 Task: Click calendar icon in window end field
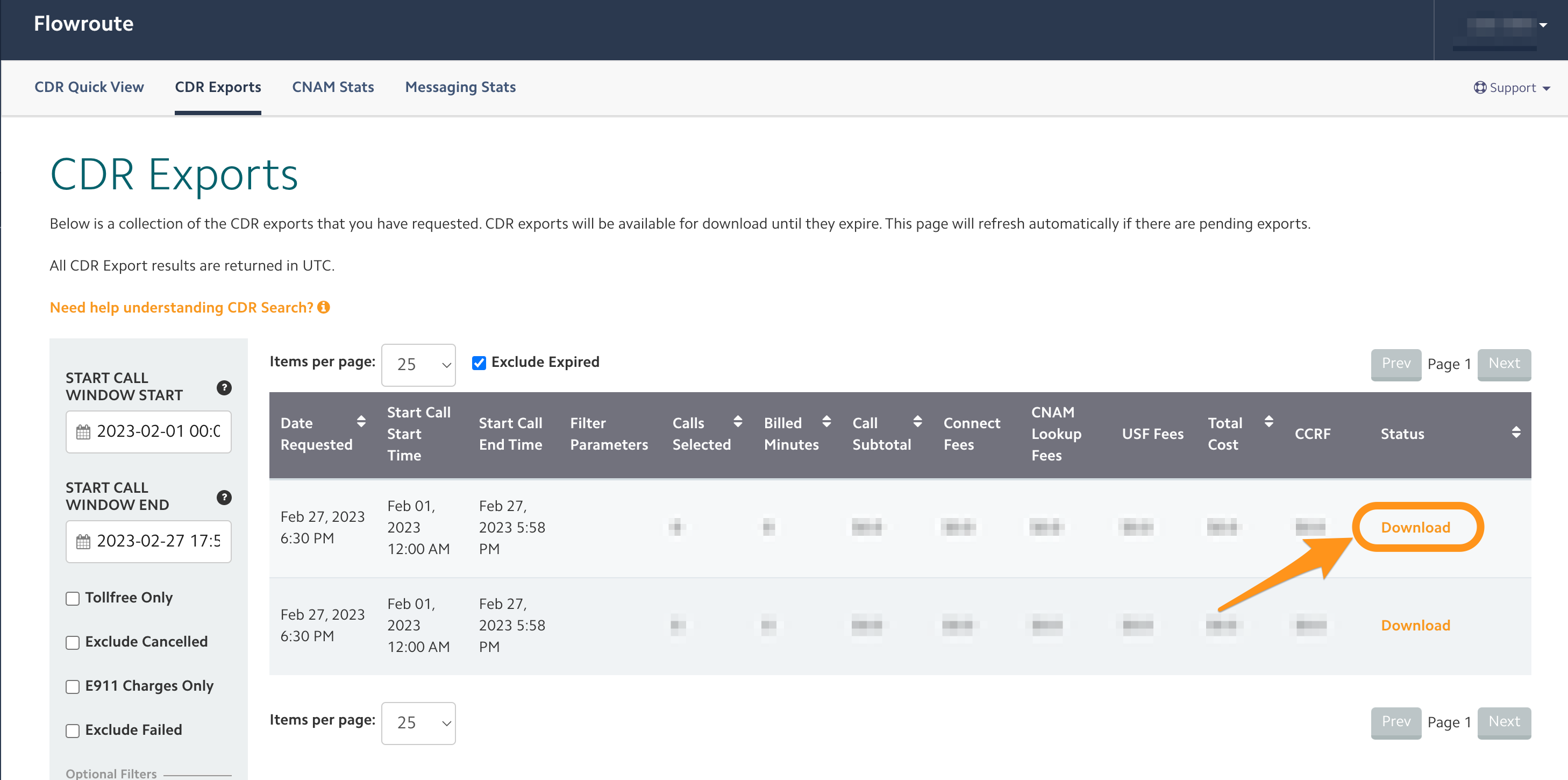83,541
